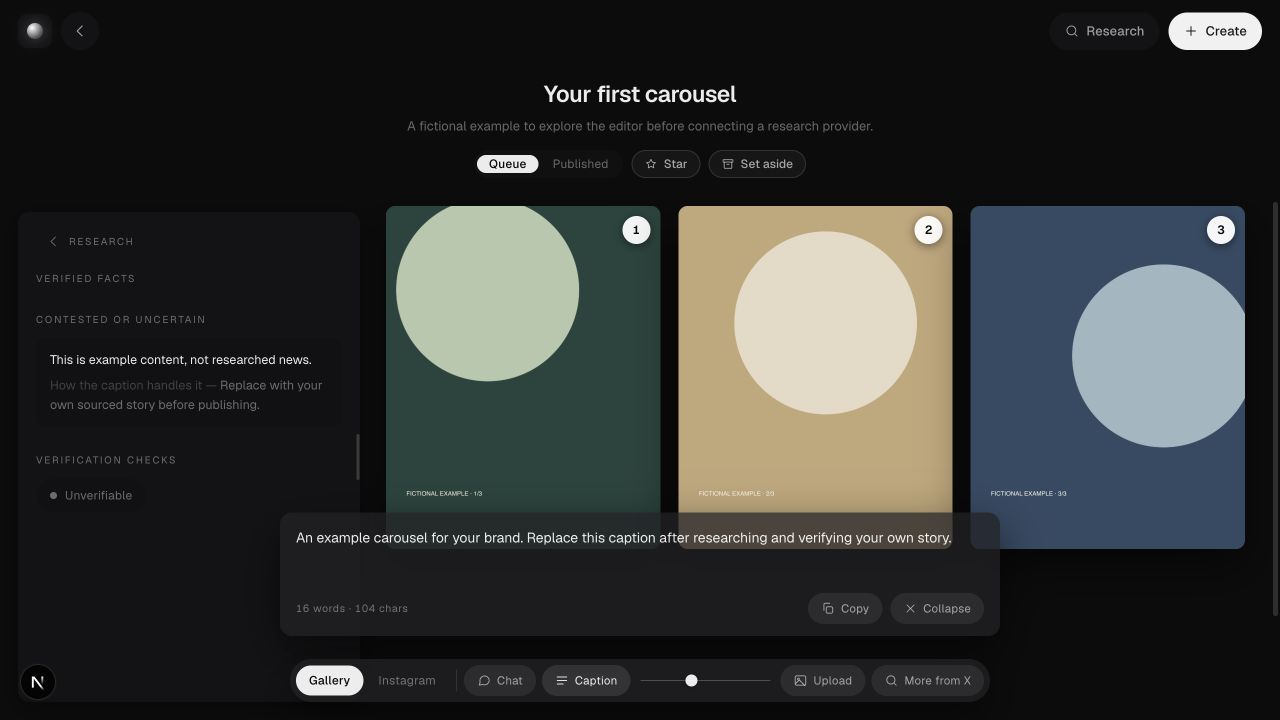Click the 'CONTESTED OR UNCERTAIN' heading
Screen dimensions: 1280x720
tap(121, 320)
